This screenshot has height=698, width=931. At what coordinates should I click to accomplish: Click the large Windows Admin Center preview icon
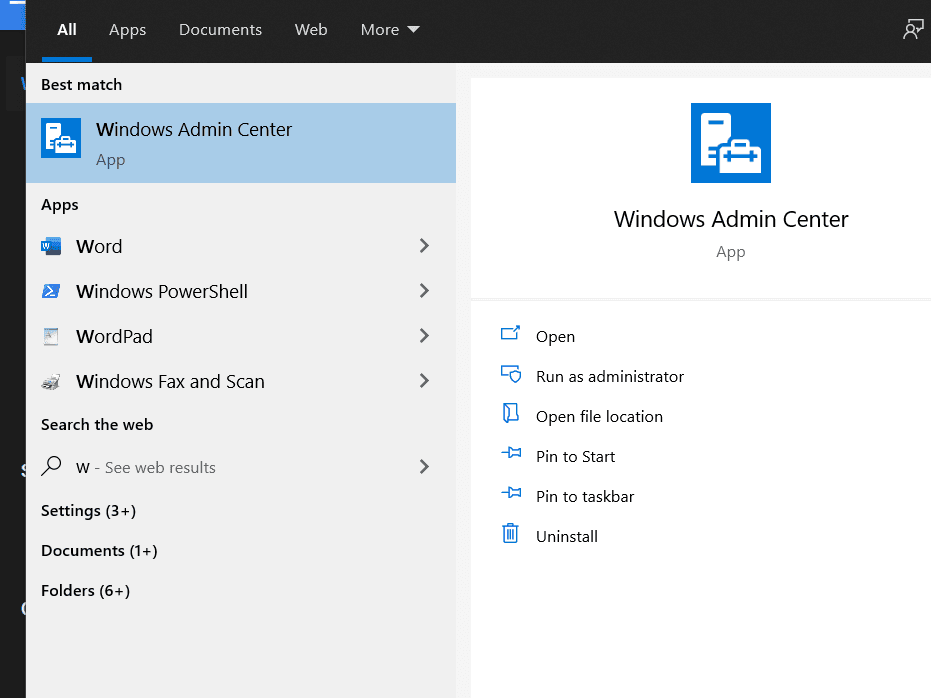[730, 143]
